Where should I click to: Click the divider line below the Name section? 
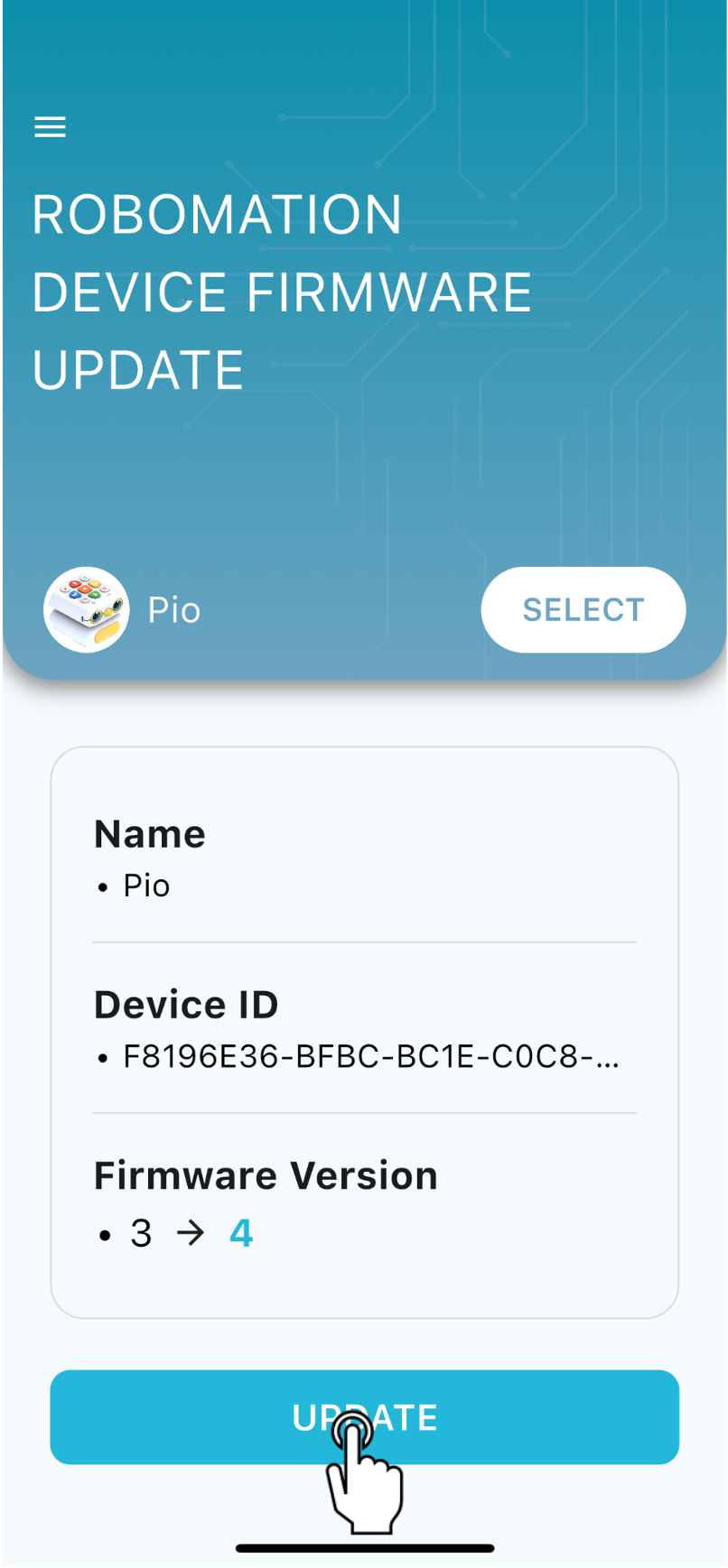pyautogui.click(x=365, y=942)
